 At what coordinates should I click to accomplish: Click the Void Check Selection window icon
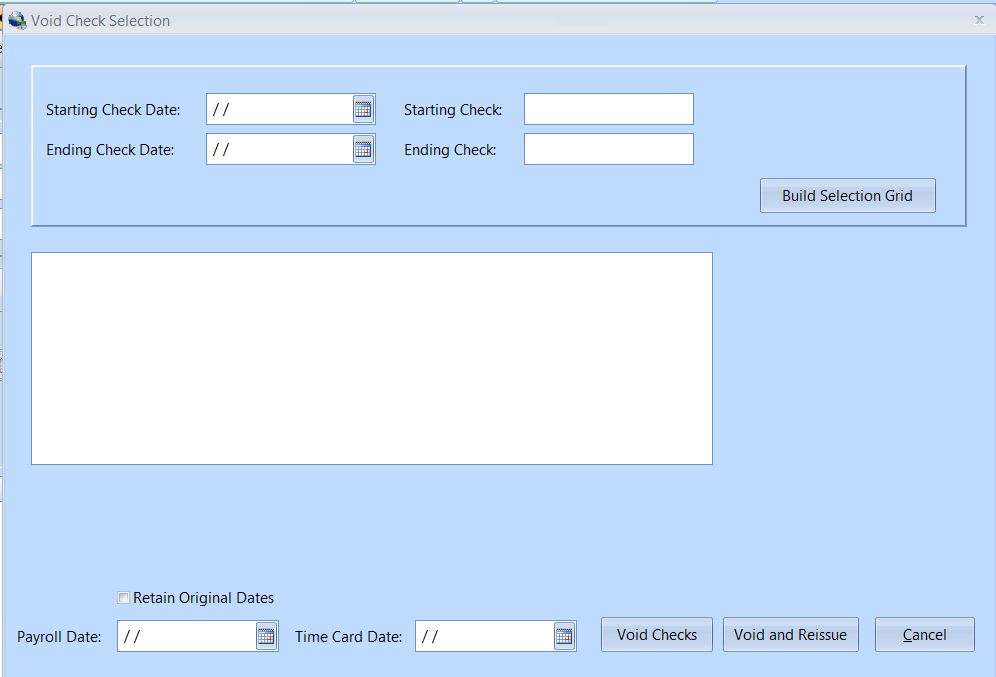click(17, 20)
